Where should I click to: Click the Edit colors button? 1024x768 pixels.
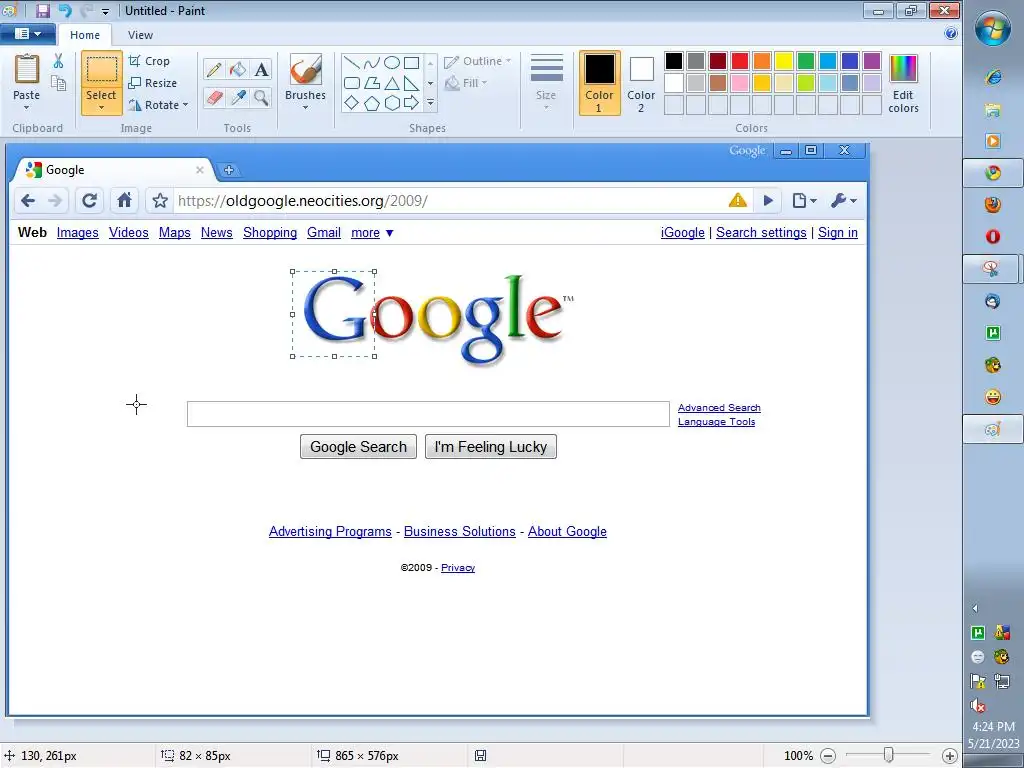click(903, 84)
